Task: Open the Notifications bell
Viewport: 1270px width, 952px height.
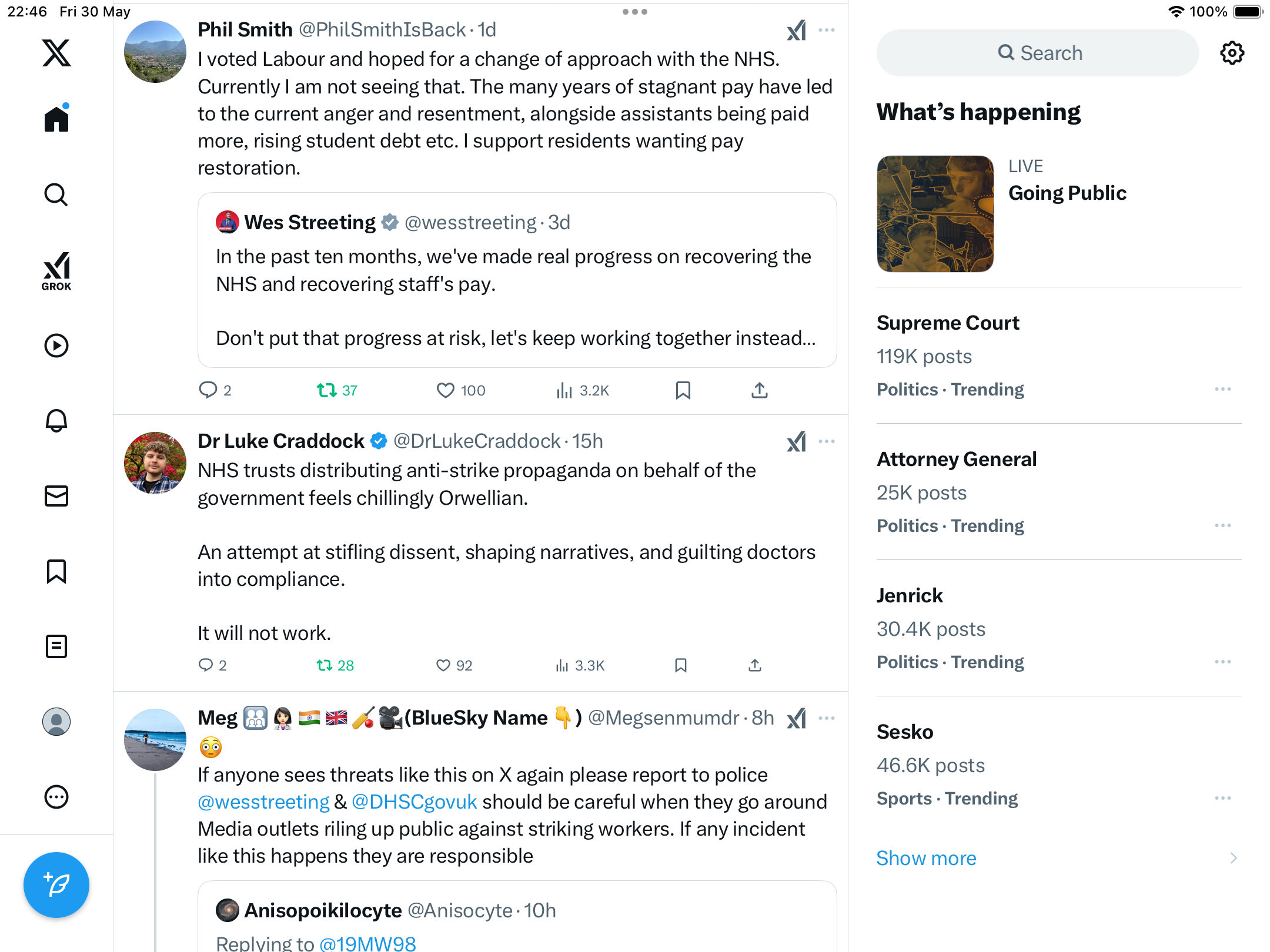Action: pos(56,420)
